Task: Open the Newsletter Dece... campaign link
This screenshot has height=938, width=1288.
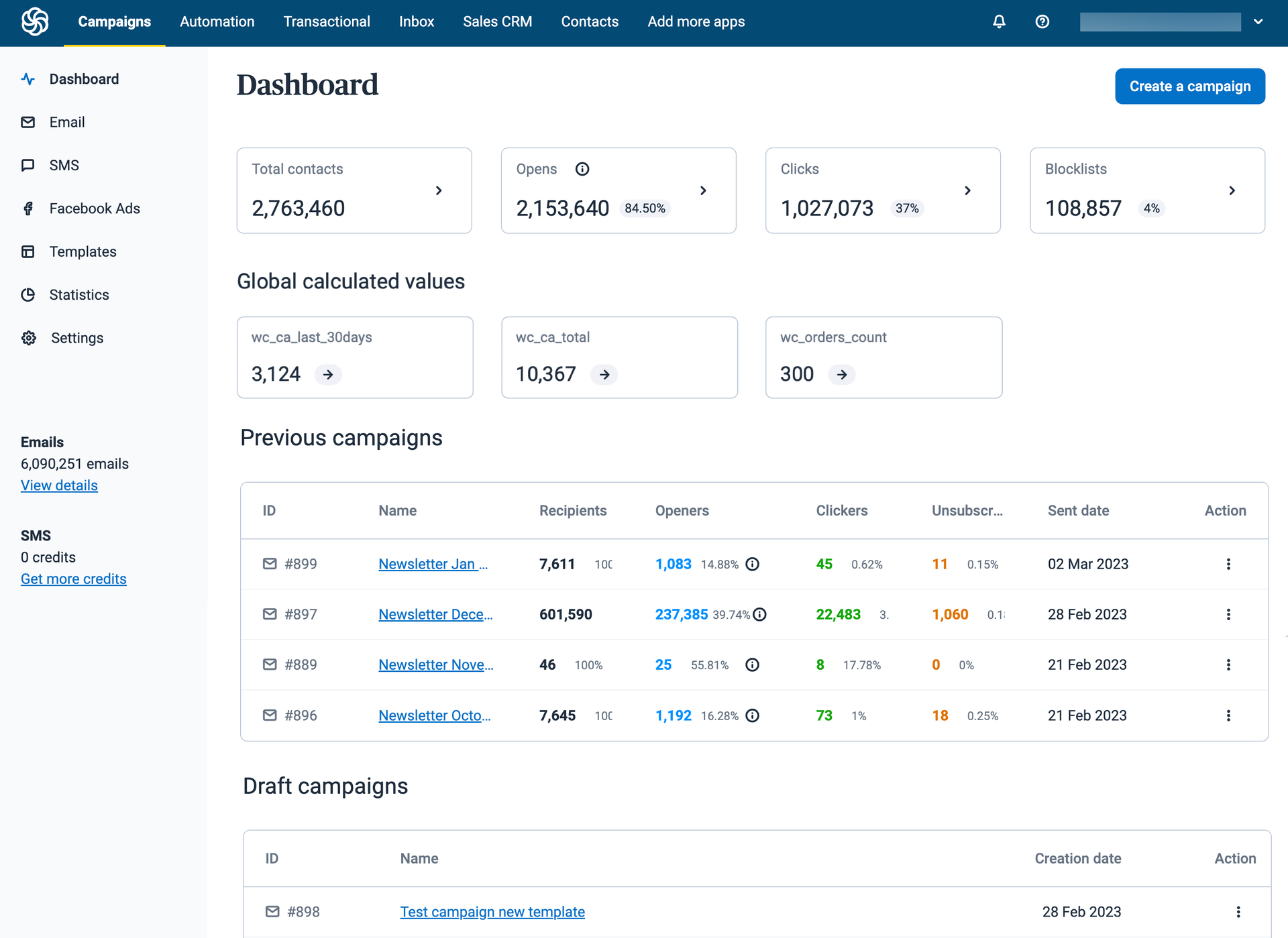Action: [x=435, y=614]
